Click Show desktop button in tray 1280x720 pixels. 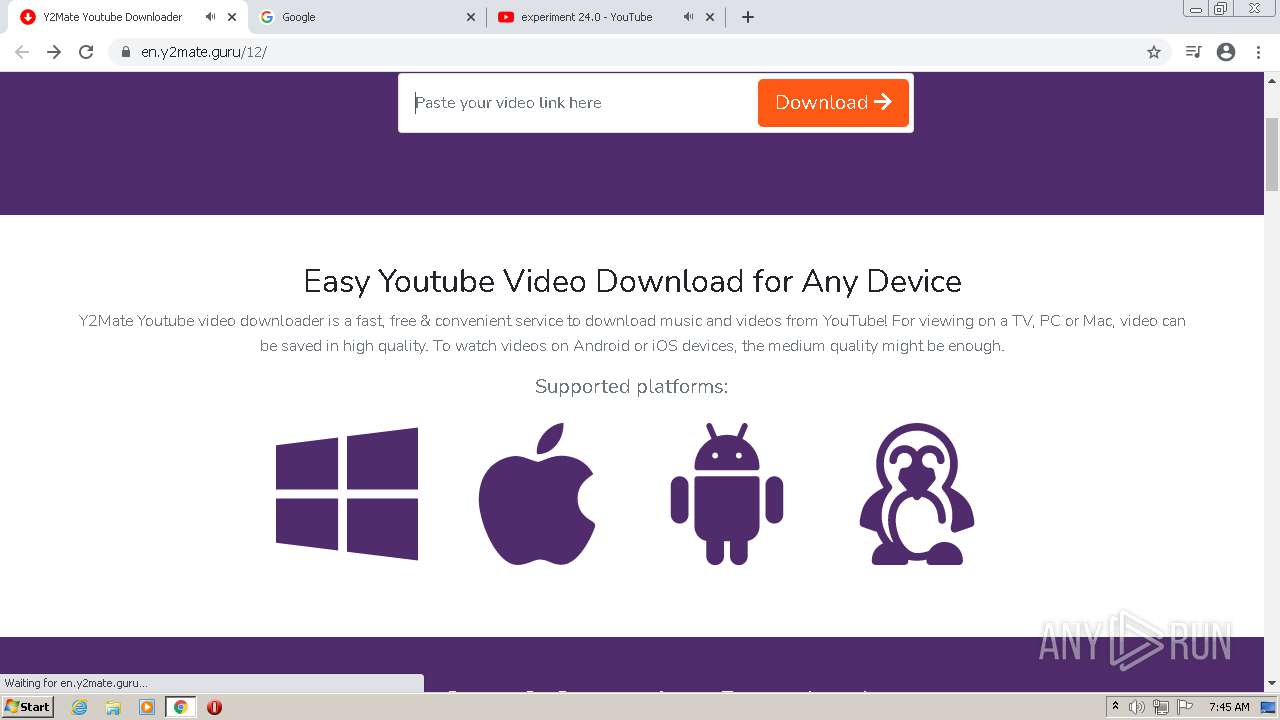click(x=1268, y=707)
